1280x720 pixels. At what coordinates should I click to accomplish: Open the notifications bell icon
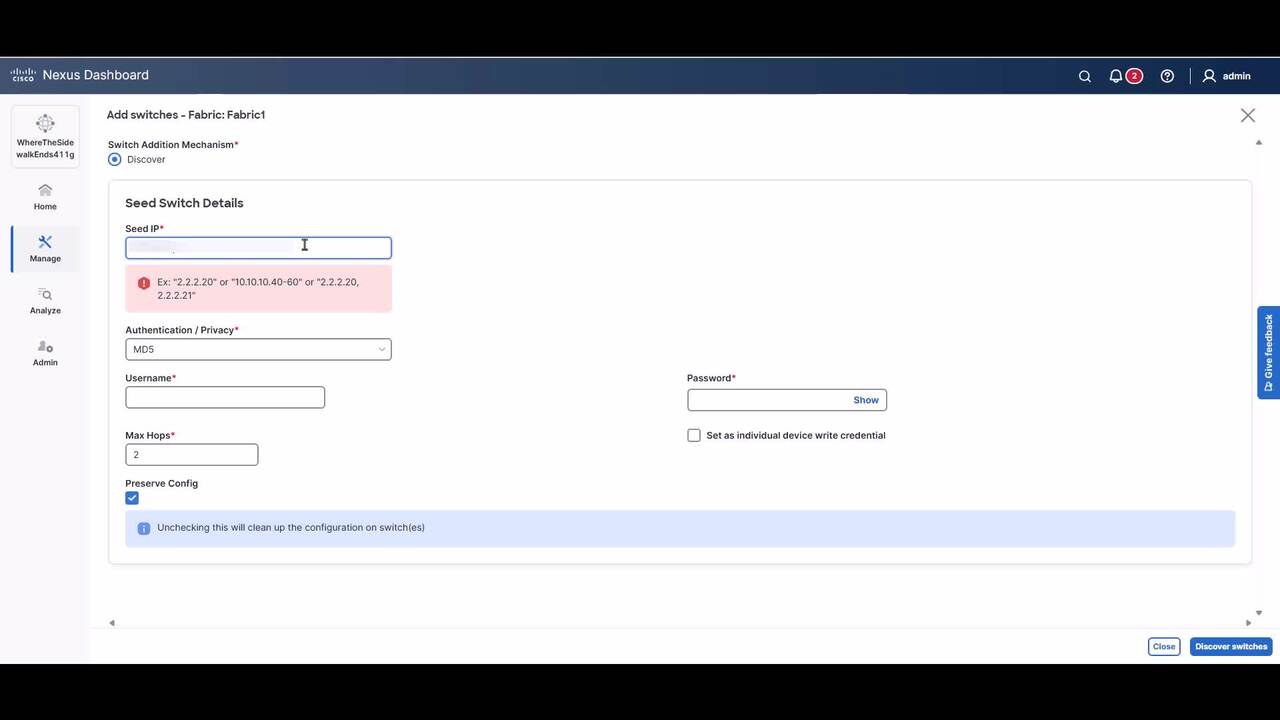pyautogui.click(x=1116, y=76)
